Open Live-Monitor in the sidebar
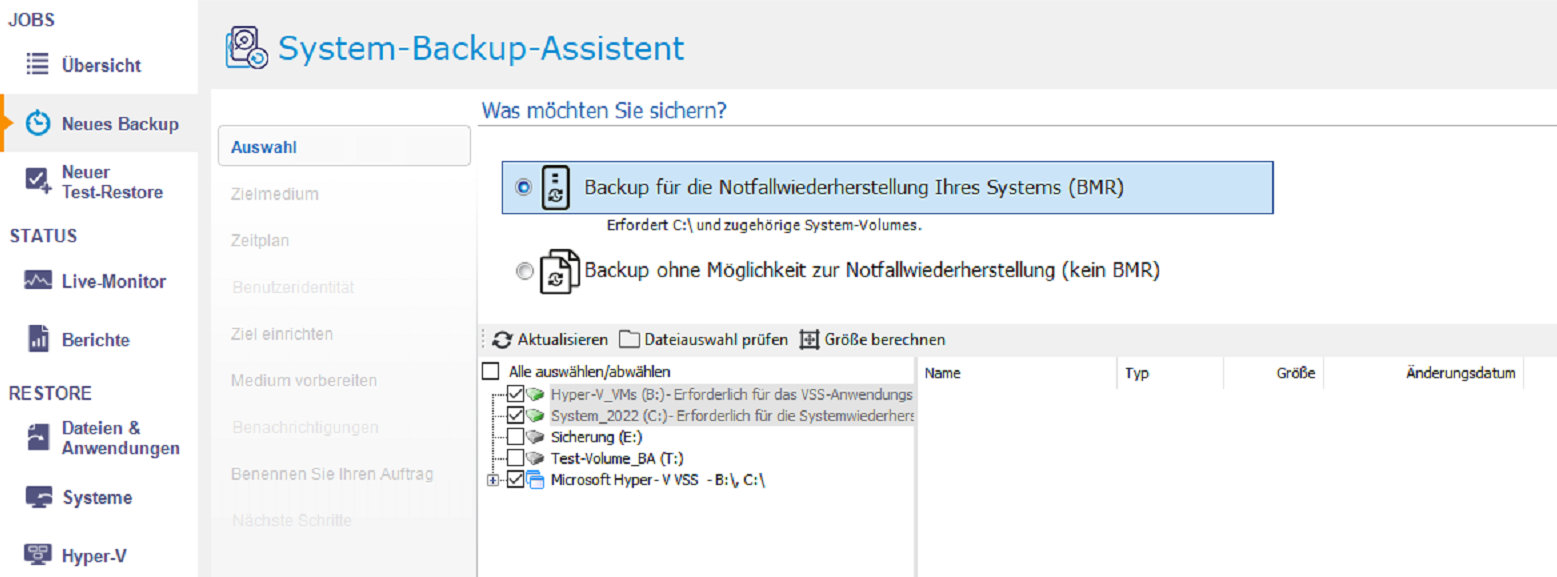Viewport: 1557px width, 577px height. 95,282
